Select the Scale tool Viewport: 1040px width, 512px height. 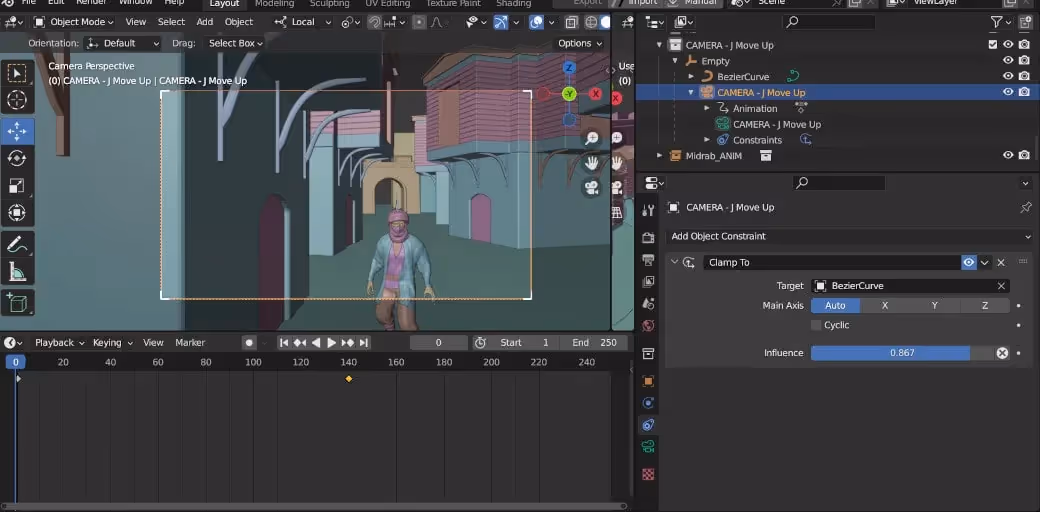tap(17, 186)
